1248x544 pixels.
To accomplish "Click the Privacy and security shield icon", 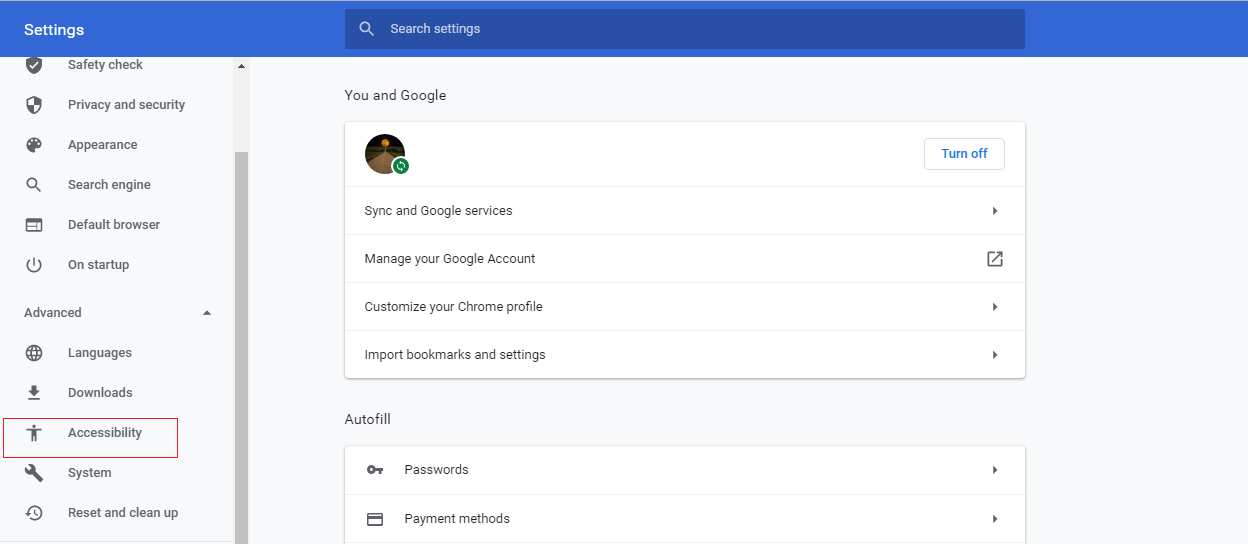I will (x=34, y=105).
